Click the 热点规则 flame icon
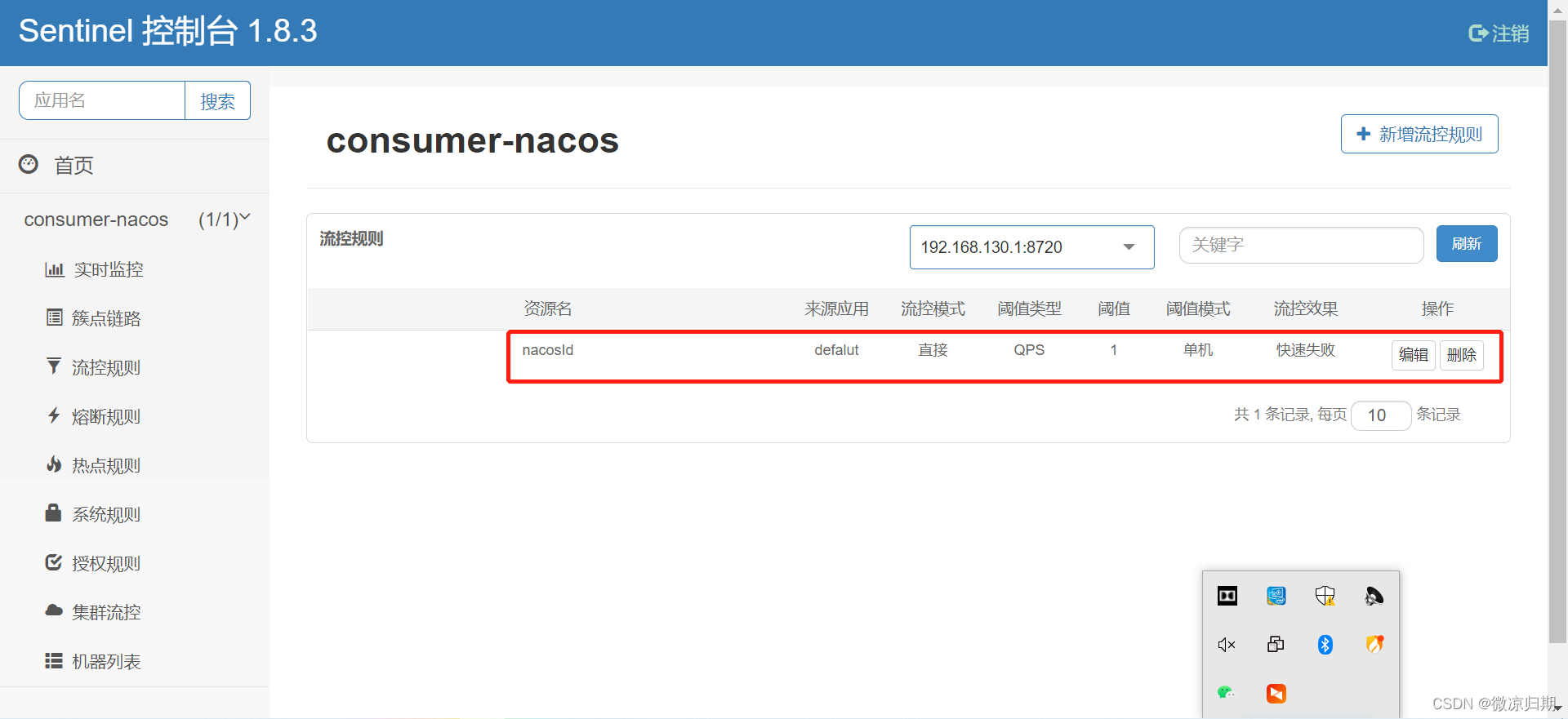1568x719 pixels. click(54, 464)
